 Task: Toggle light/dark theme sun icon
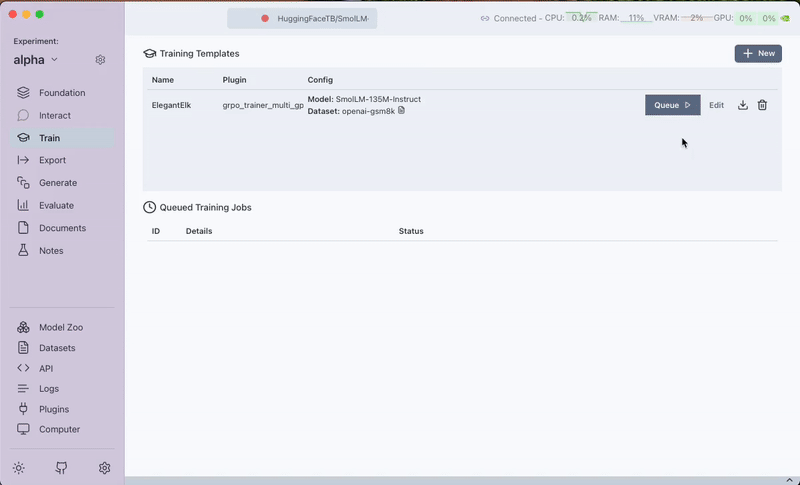19,468
